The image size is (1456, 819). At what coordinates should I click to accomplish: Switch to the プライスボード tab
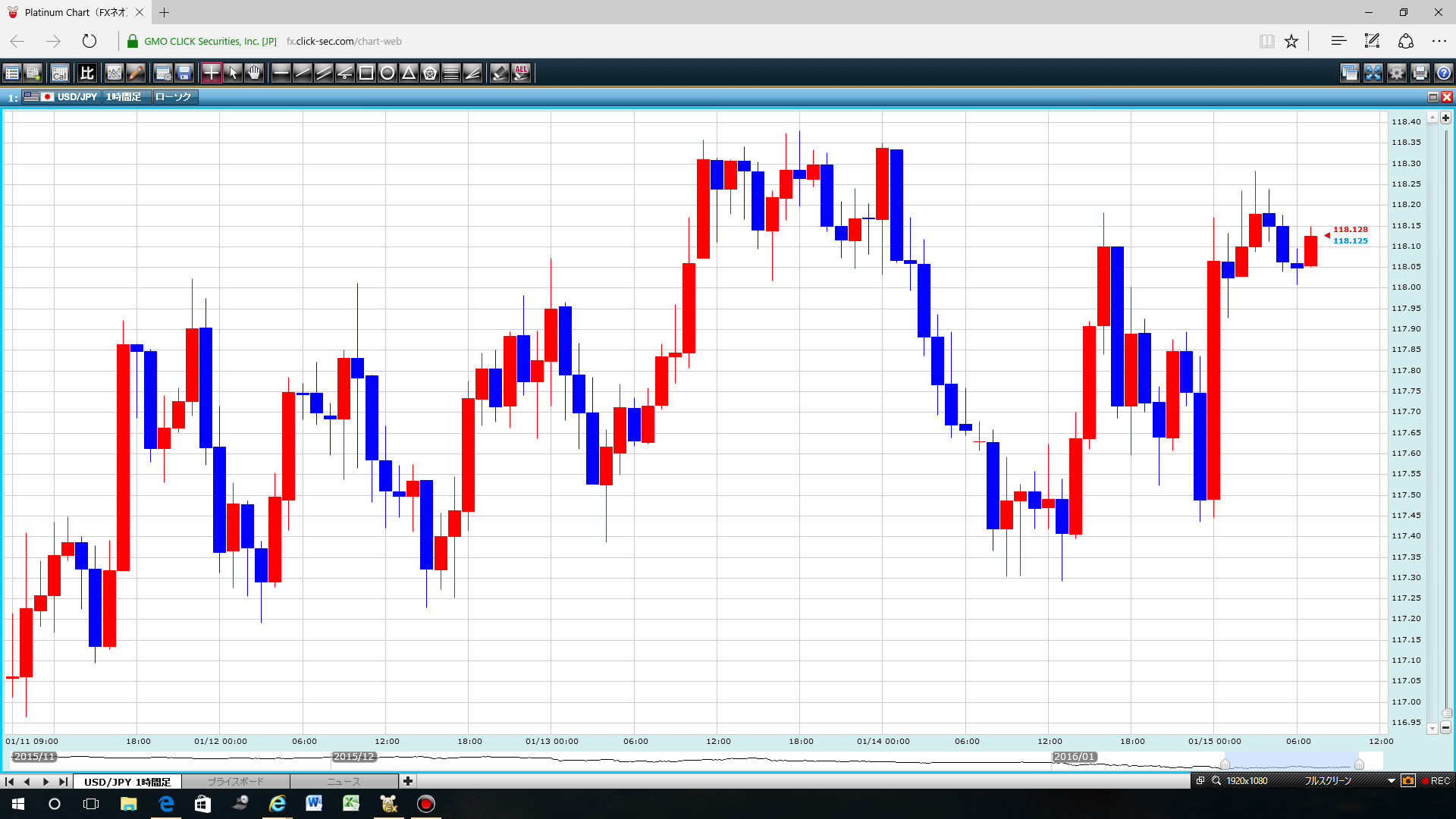click(x=236, y=781)
